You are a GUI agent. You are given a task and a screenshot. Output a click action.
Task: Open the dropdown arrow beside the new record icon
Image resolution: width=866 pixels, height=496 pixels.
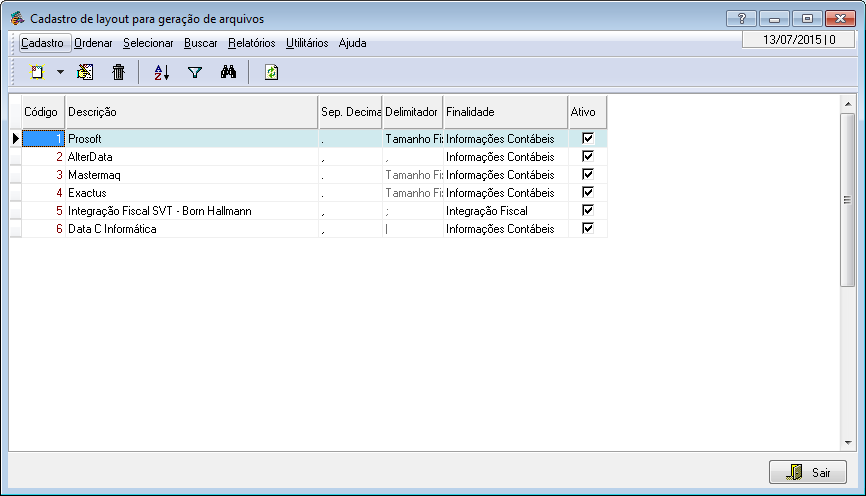coord(60,72)
